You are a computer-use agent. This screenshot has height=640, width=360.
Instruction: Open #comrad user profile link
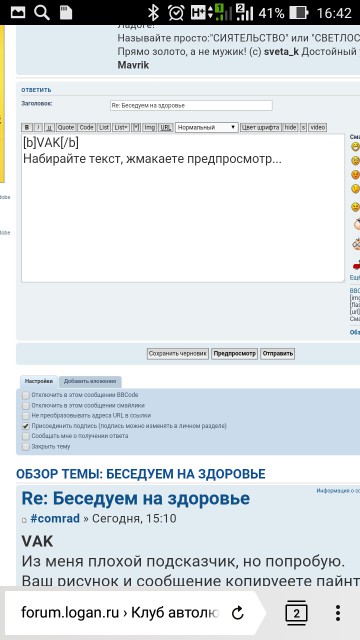pyautogui.click(x=55, y=519)
